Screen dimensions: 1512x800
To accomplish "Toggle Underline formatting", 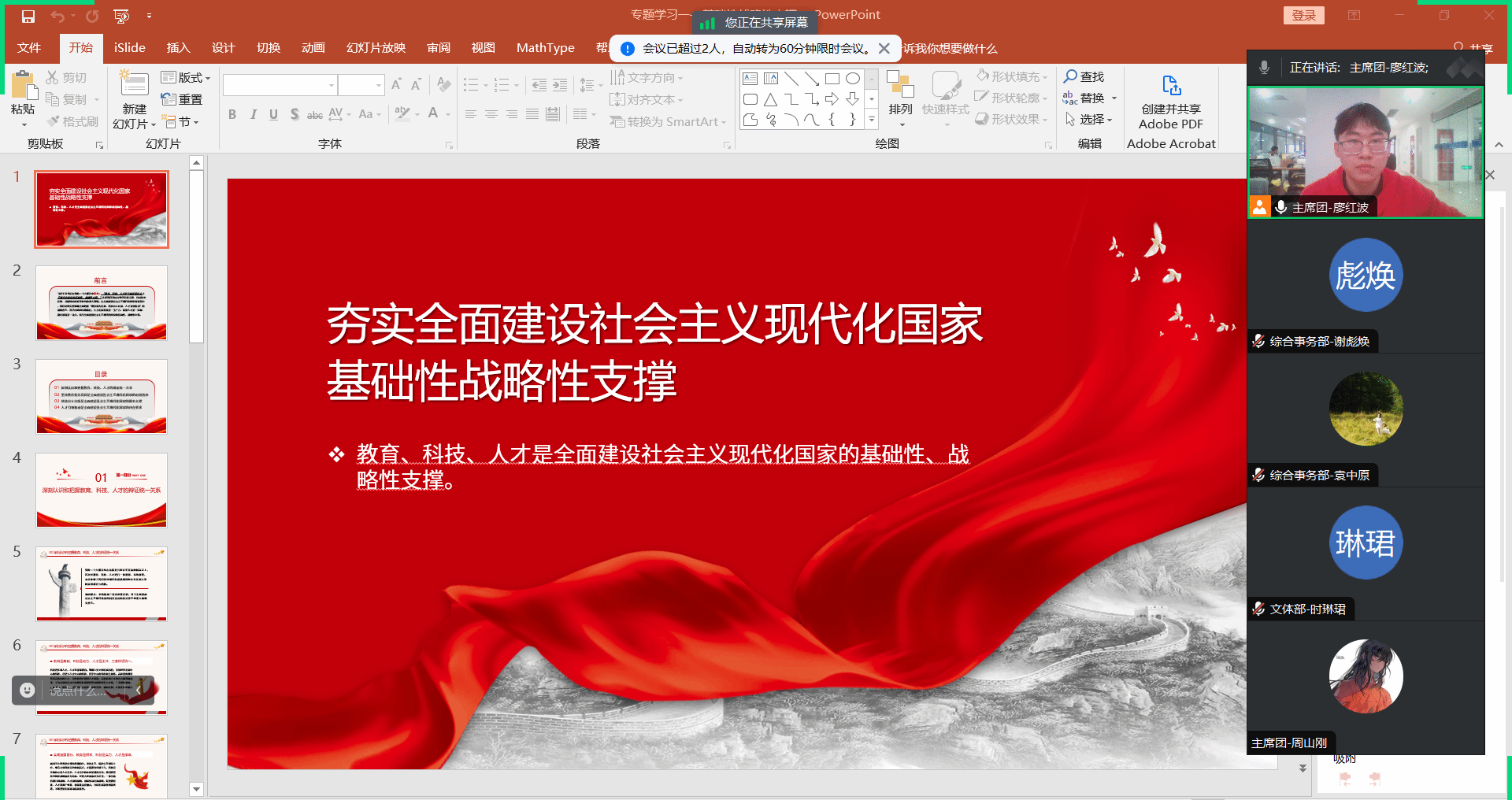I will coord(273,115).
